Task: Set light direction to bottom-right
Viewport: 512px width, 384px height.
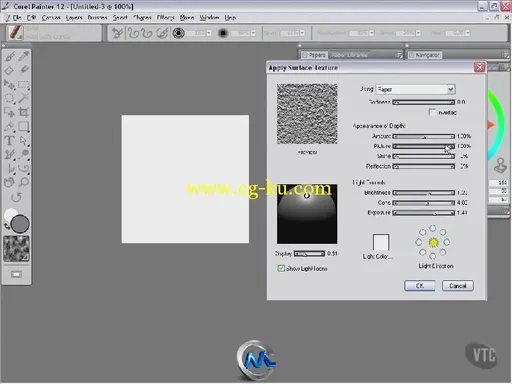Action: (443, 252)
